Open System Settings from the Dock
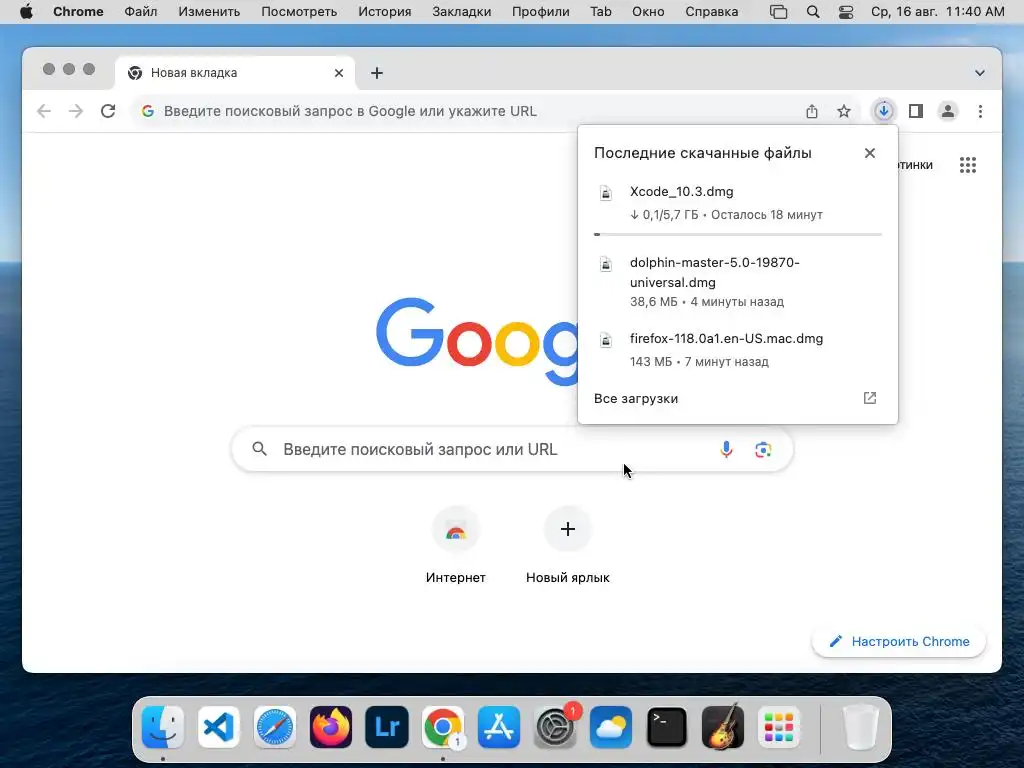Screen dimensions: 1024x768 click(555, 727)
